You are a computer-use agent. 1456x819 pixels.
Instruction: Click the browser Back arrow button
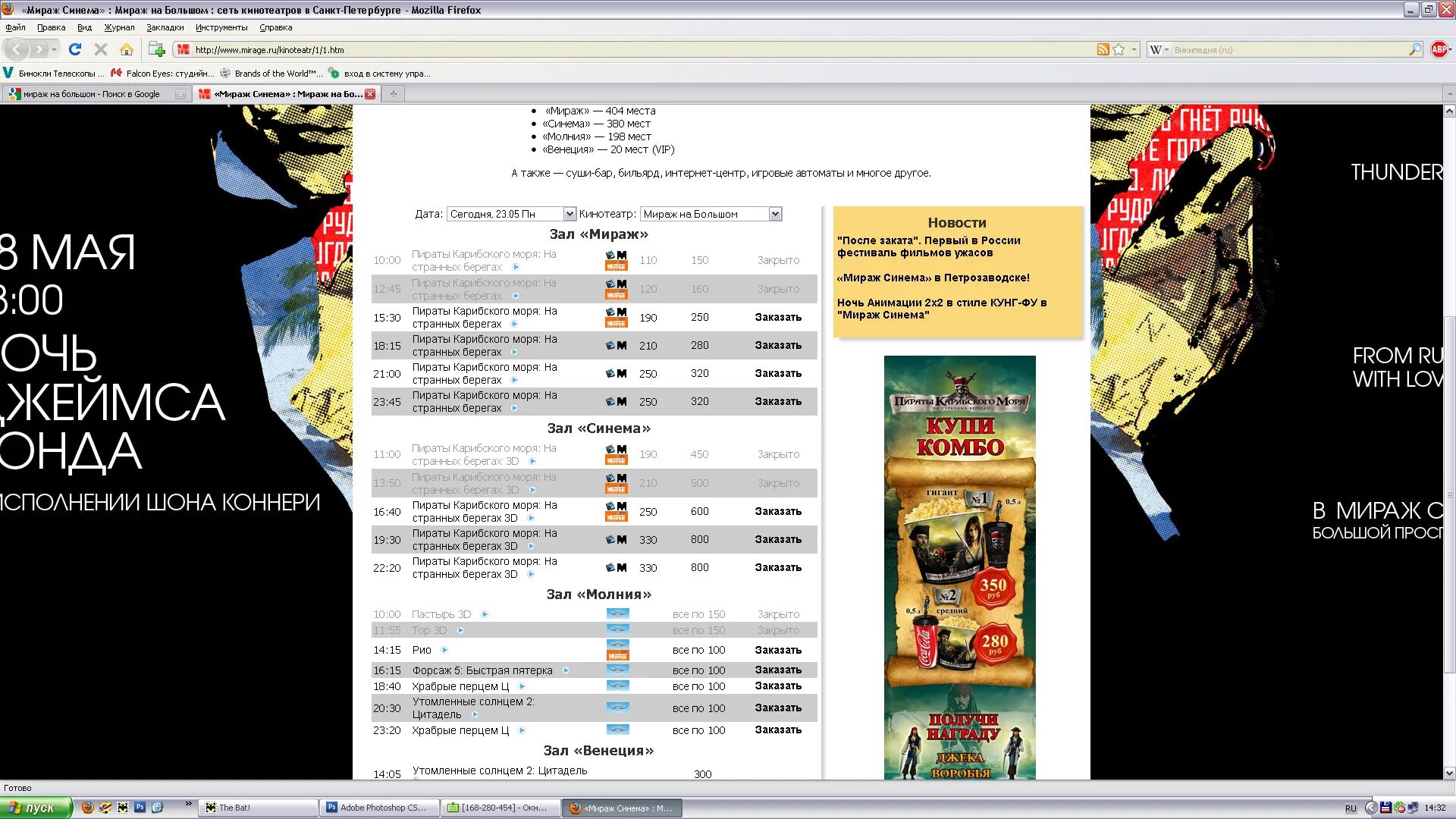[17, 50]
